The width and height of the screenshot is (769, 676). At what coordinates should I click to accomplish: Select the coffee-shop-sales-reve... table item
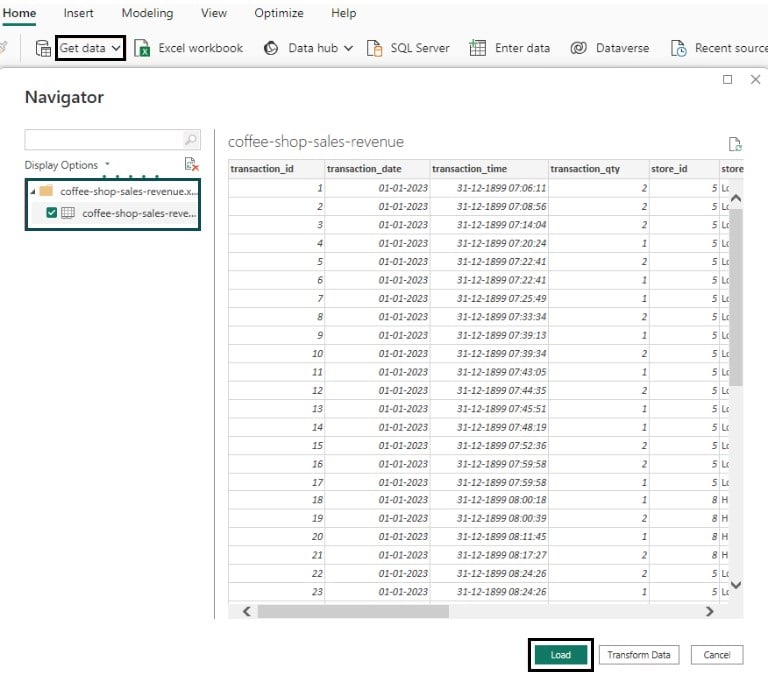pos(139,213)
